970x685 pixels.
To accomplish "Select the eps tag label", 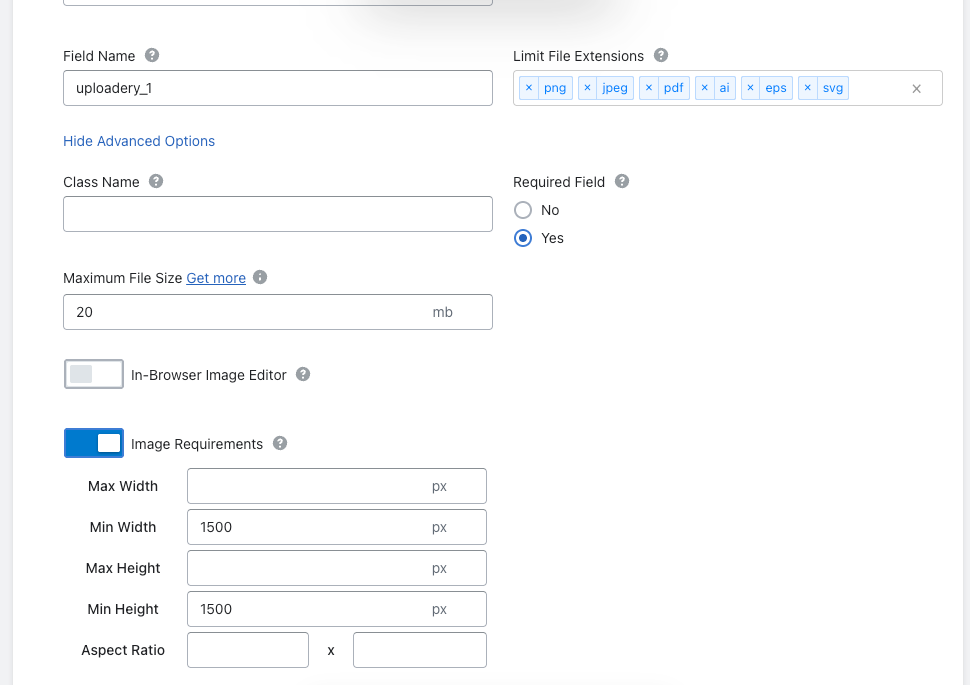I will (776, 88).
